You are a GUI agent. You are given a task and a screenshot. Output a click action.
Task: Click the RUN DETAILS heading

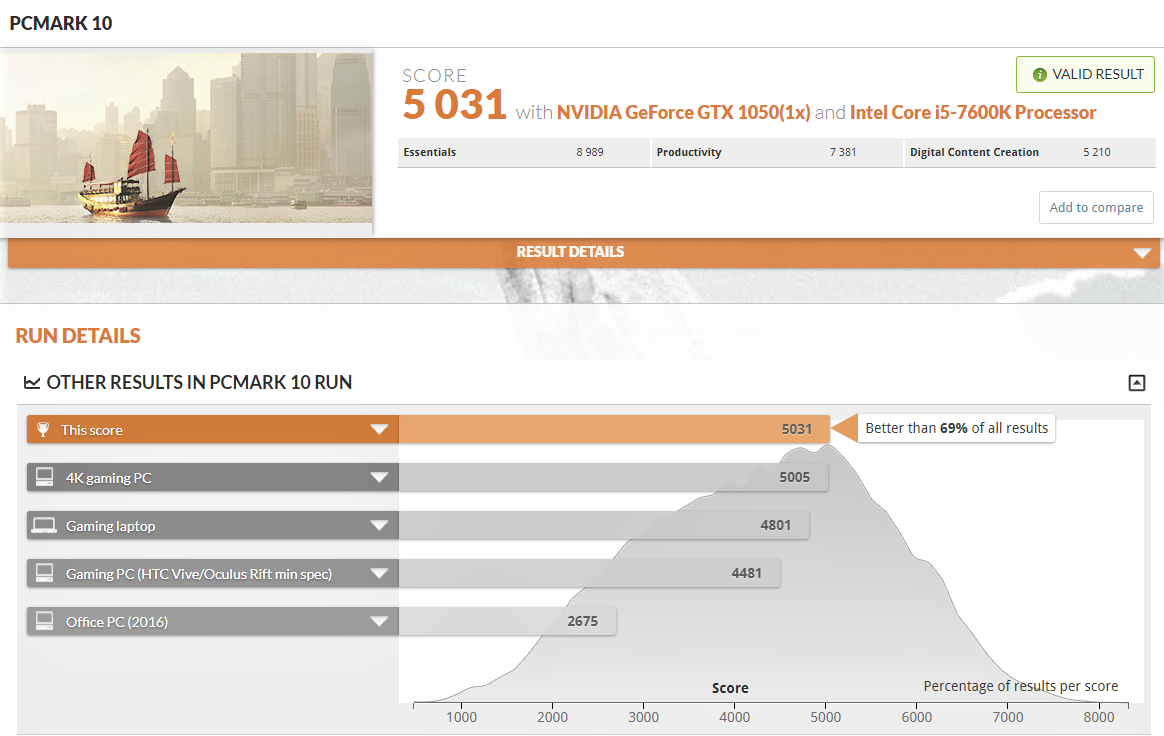coord(78,336)
